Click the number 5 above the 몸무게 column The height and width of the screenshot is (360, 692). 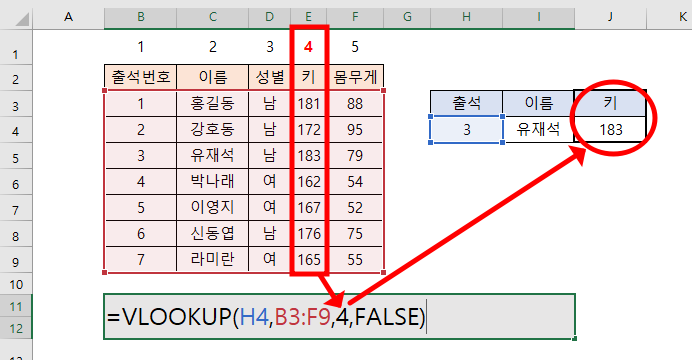355,47
